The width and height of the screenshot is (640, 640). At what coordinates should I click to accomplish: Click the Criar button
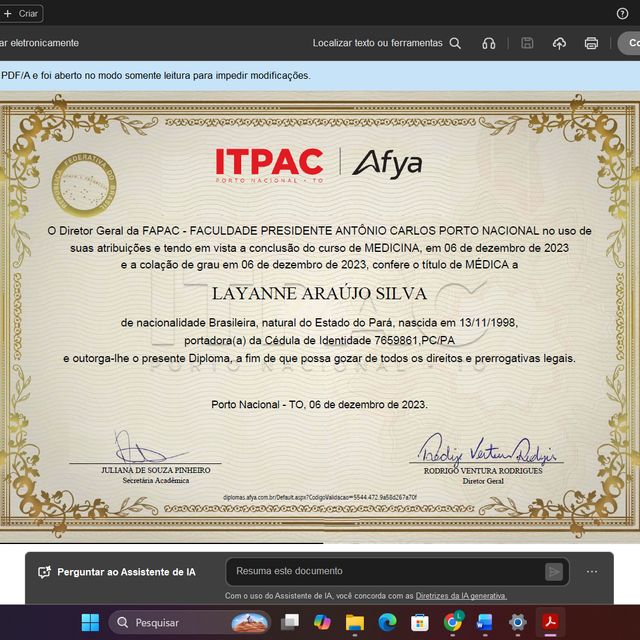tap(20, 13)
